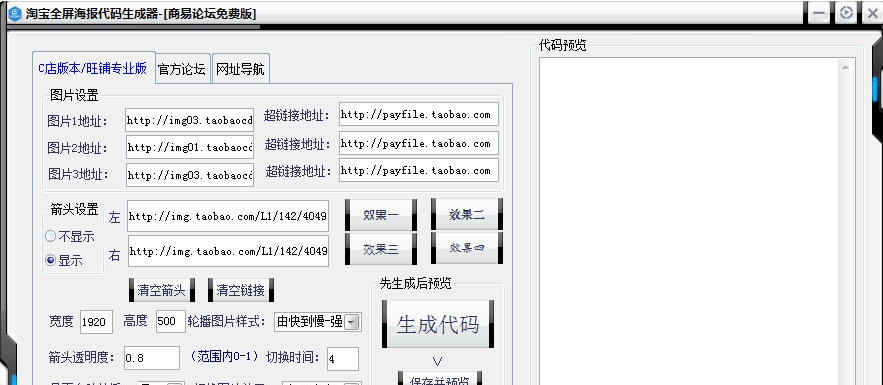The image size is (883, 385).
Task: Click inside the 代码预览 text area
Action: (x=688, y=221)
